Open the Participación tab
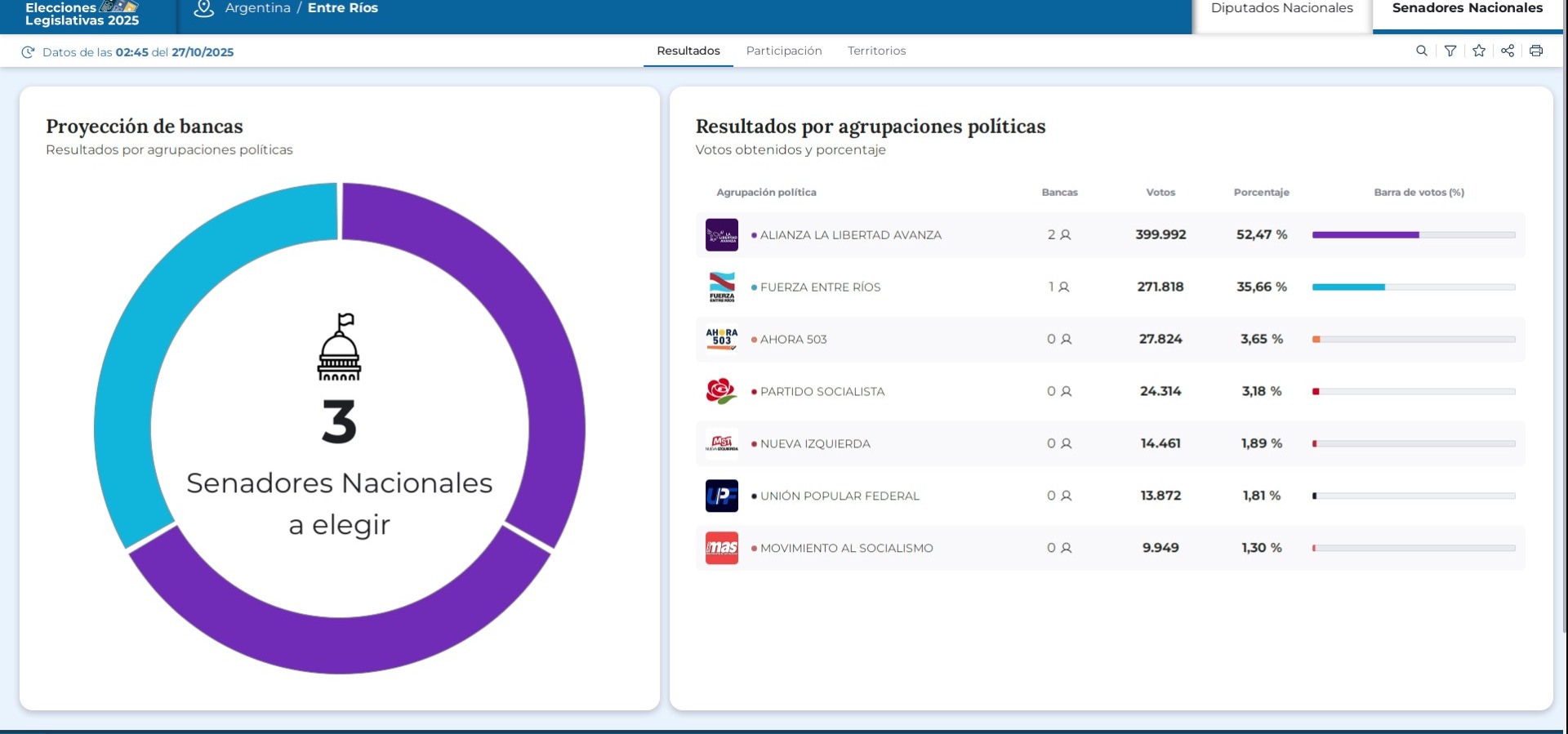This screenshot has height=734, width=1568. 784,51
